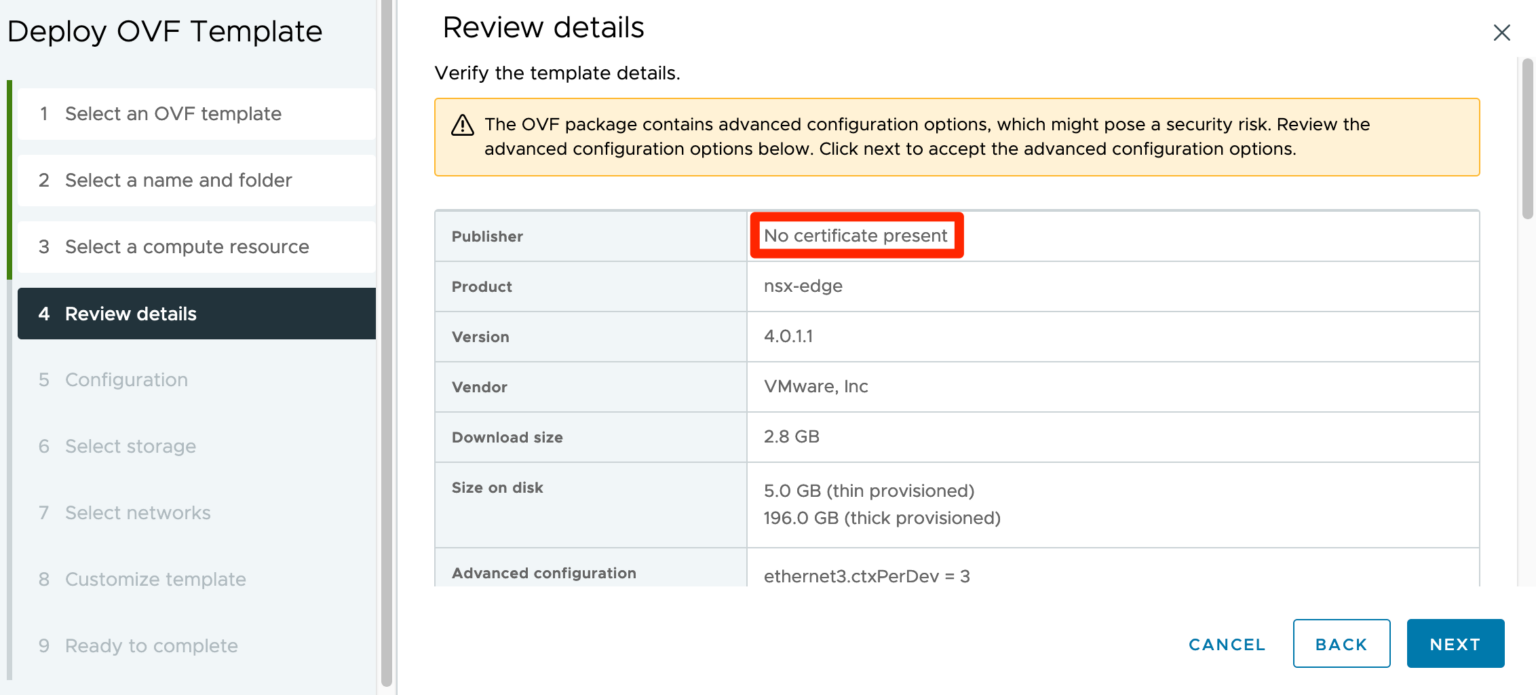Image resolution: width=1536 pixels, height=695 pixels.
Task: Click the warning triangle icon in the alert banner
Action: click(461, 125)
